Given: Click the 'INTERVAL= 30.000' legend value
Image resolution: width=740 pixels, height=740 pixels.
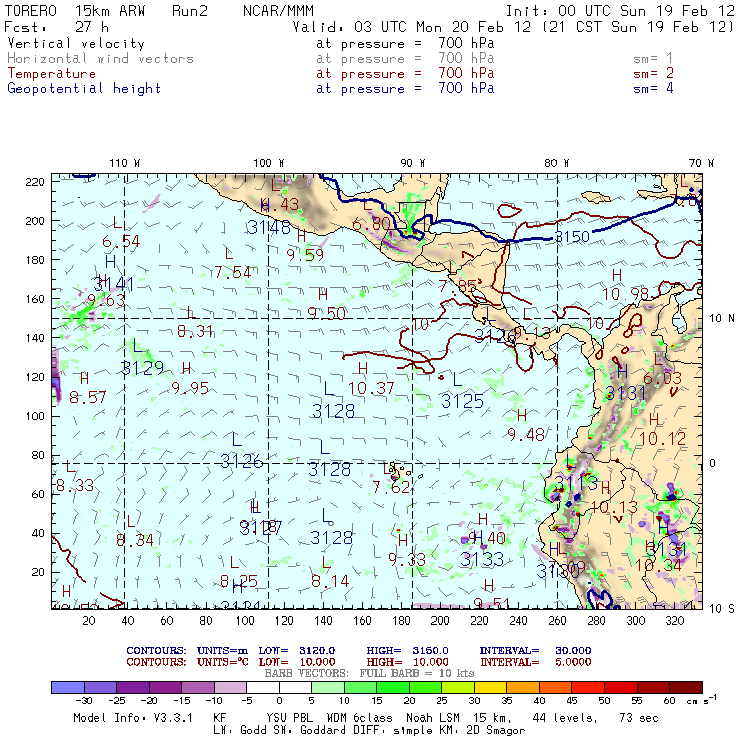Looking at the screenshot, I should pyautogui.click(x=536, y=651).
